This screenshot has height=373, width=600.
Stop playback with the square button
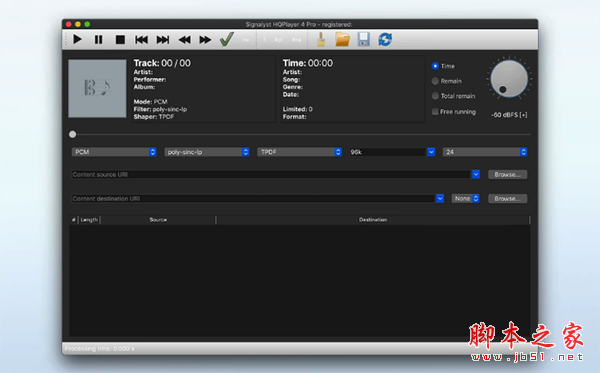coord(120,39)
